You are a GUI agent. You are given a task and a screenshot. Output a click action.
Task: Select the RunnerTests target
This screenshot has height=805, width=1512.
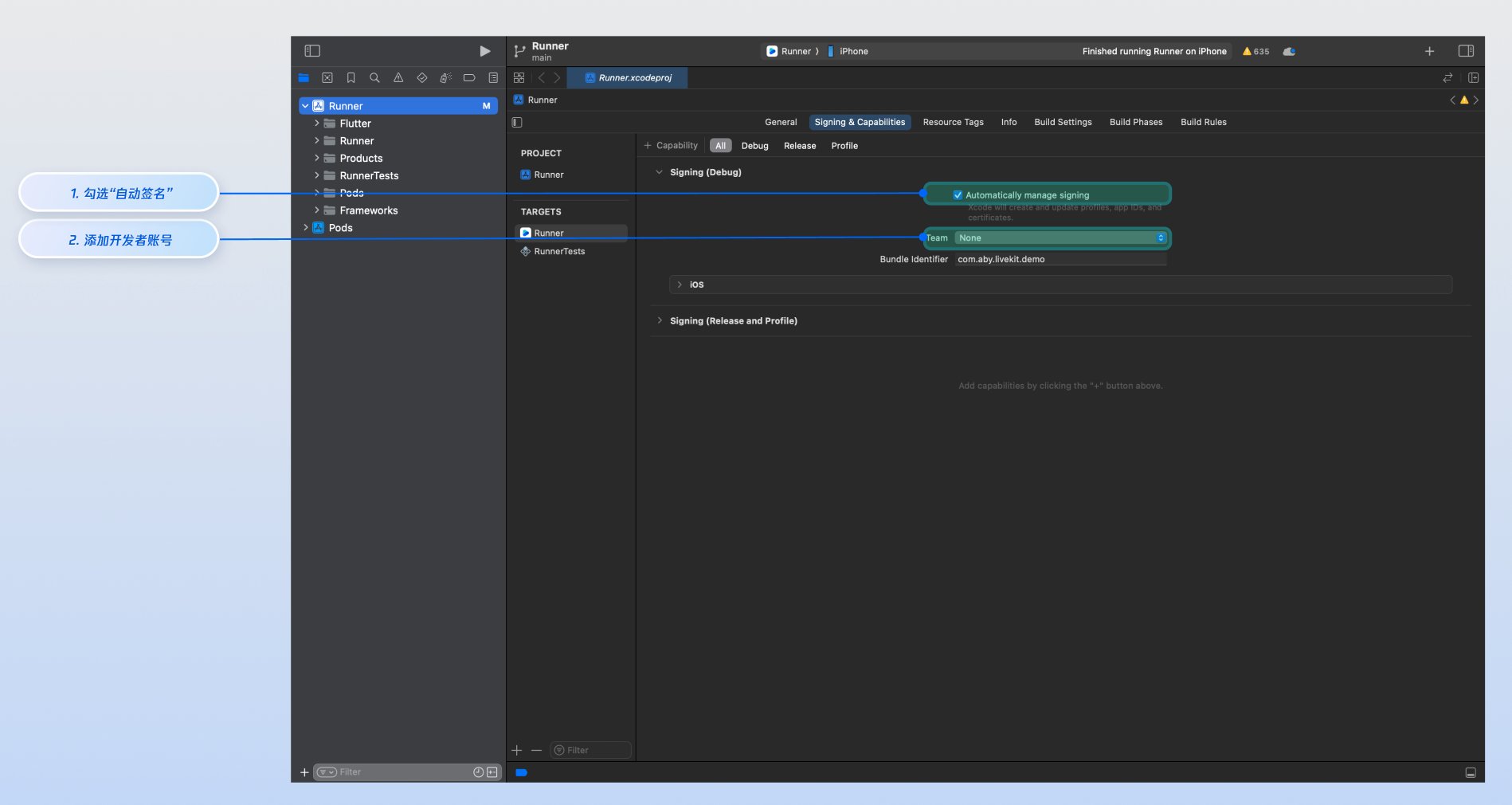point(559,252)
